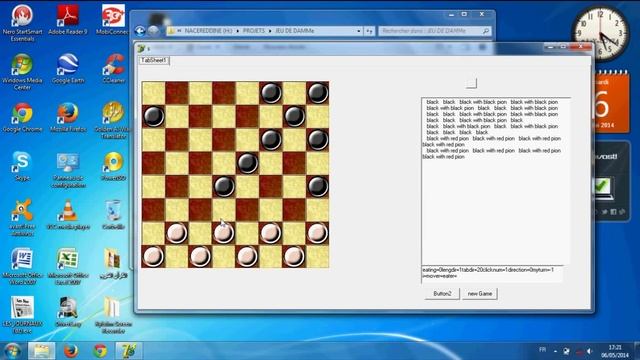Open the taskbar date and time
640x360 pixels.
(x=615, y=351)
